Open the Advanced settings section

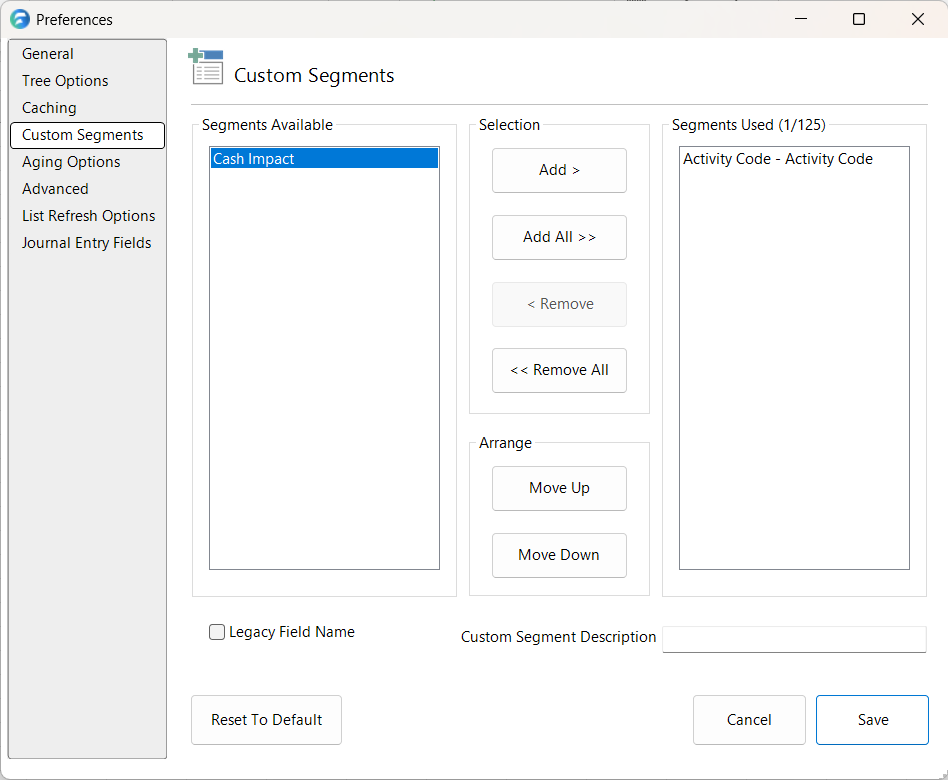point(55,188)
